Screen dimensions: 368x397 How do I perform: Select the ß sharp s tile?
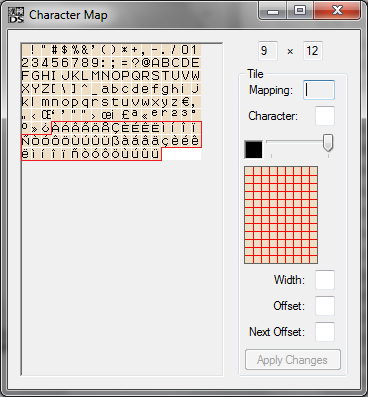(115, 141)
